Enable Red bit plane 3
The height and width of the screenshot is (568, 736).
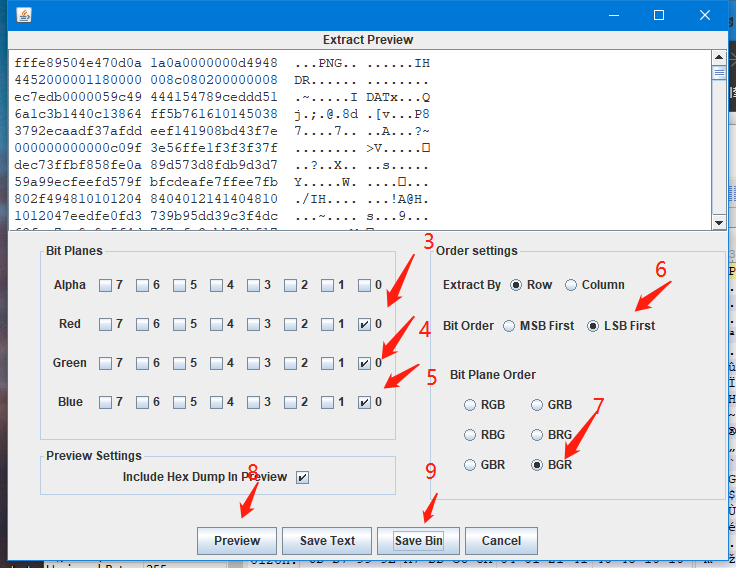pos(253,324)
